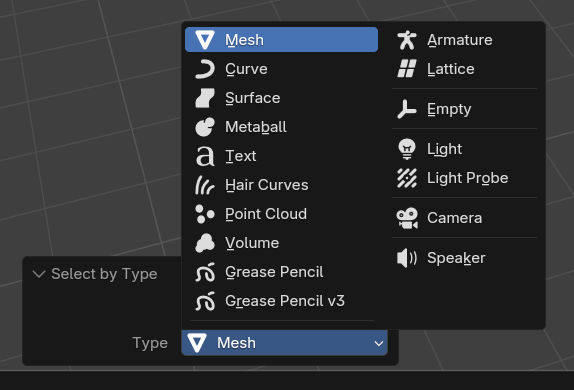Click the Camera icon

[x=407, y=218]
